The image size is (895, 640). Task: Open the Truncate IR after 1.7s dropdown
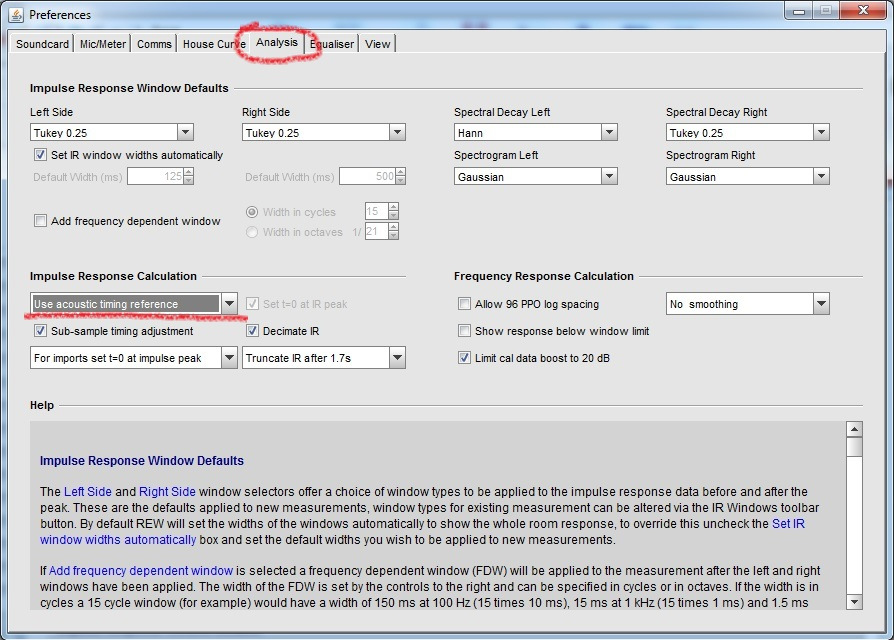tap(324, 358)
